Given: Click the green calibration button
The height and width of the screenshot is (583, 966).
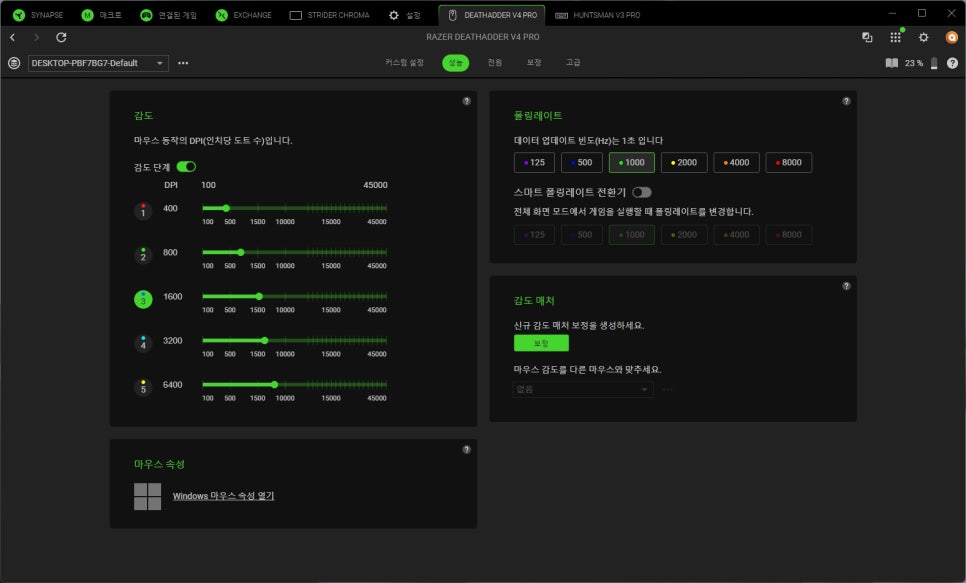Looking at the screenshot, I should click(541, 343).
